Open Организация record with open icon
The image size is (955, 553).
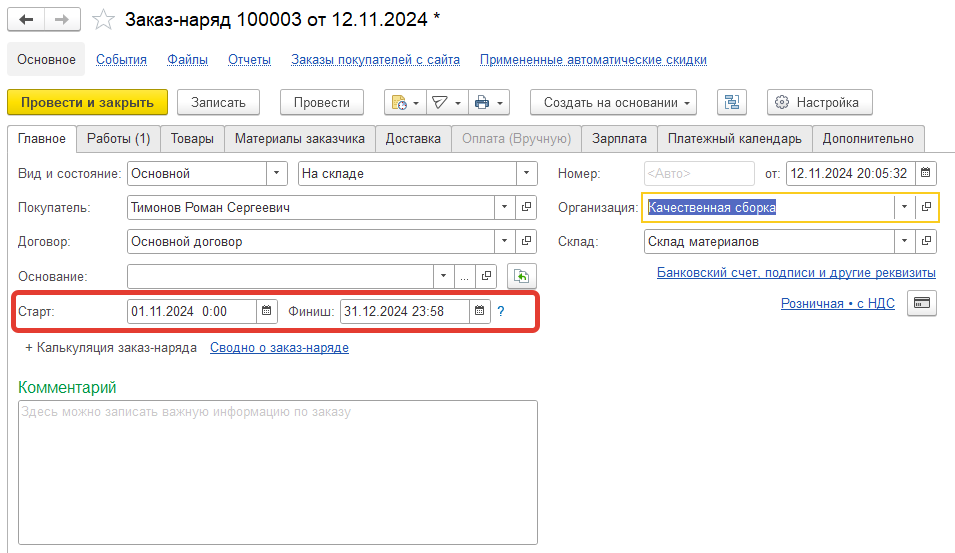(926, 207)
